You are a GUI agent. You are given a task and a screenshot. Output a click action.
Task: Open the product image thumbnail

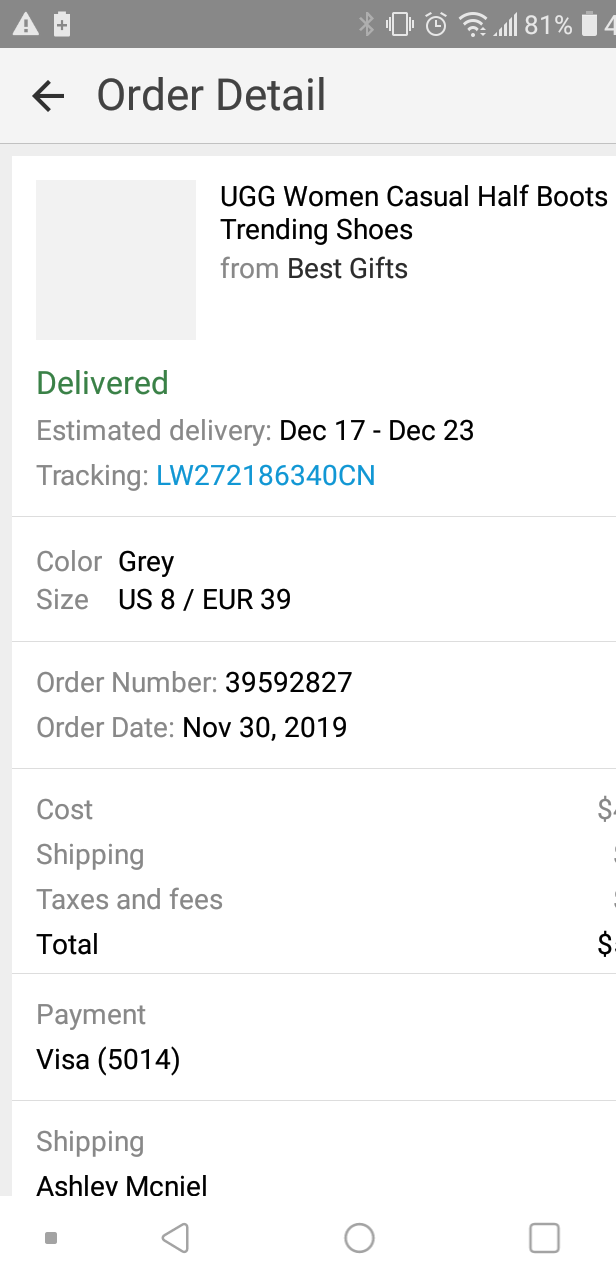pyautogui.click(x=116, y=260)
